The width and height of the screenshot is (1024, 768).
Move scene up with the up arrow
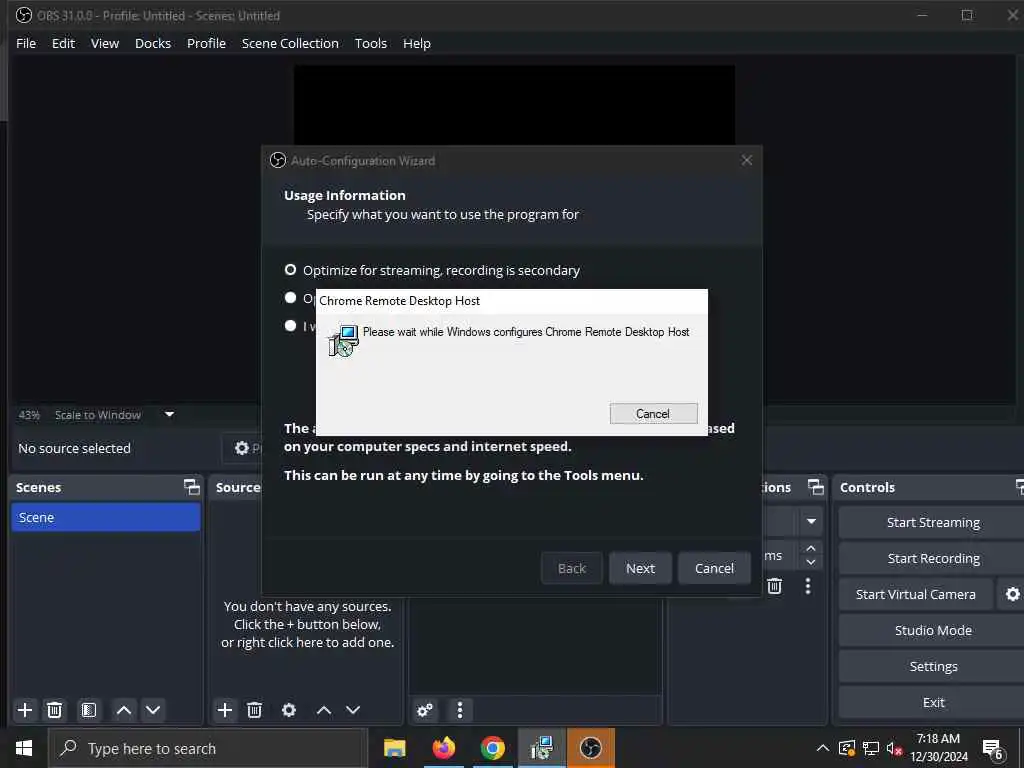pos(123,710)
